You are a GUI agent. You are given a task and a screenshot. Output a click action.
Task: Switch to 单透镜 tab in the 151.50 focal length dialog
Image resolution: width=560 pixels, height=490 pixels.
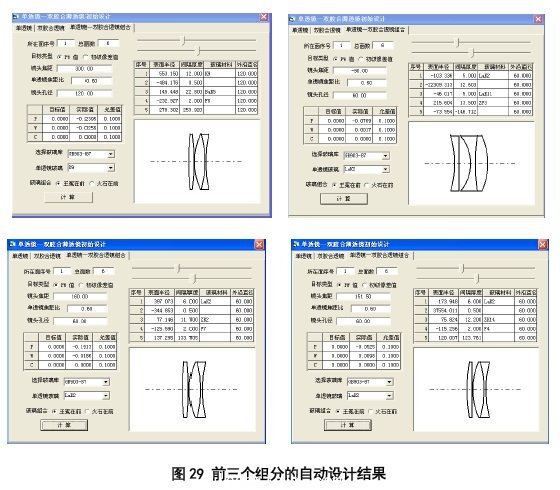coord(304,256)
